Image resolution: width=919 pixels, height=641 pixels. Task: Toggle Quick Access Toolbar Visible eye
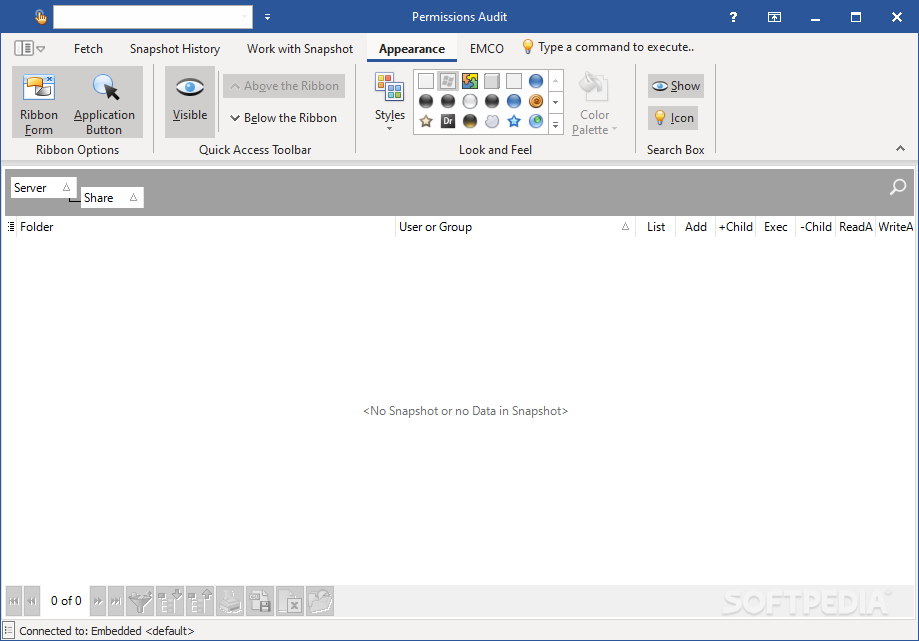pos(190,102)
